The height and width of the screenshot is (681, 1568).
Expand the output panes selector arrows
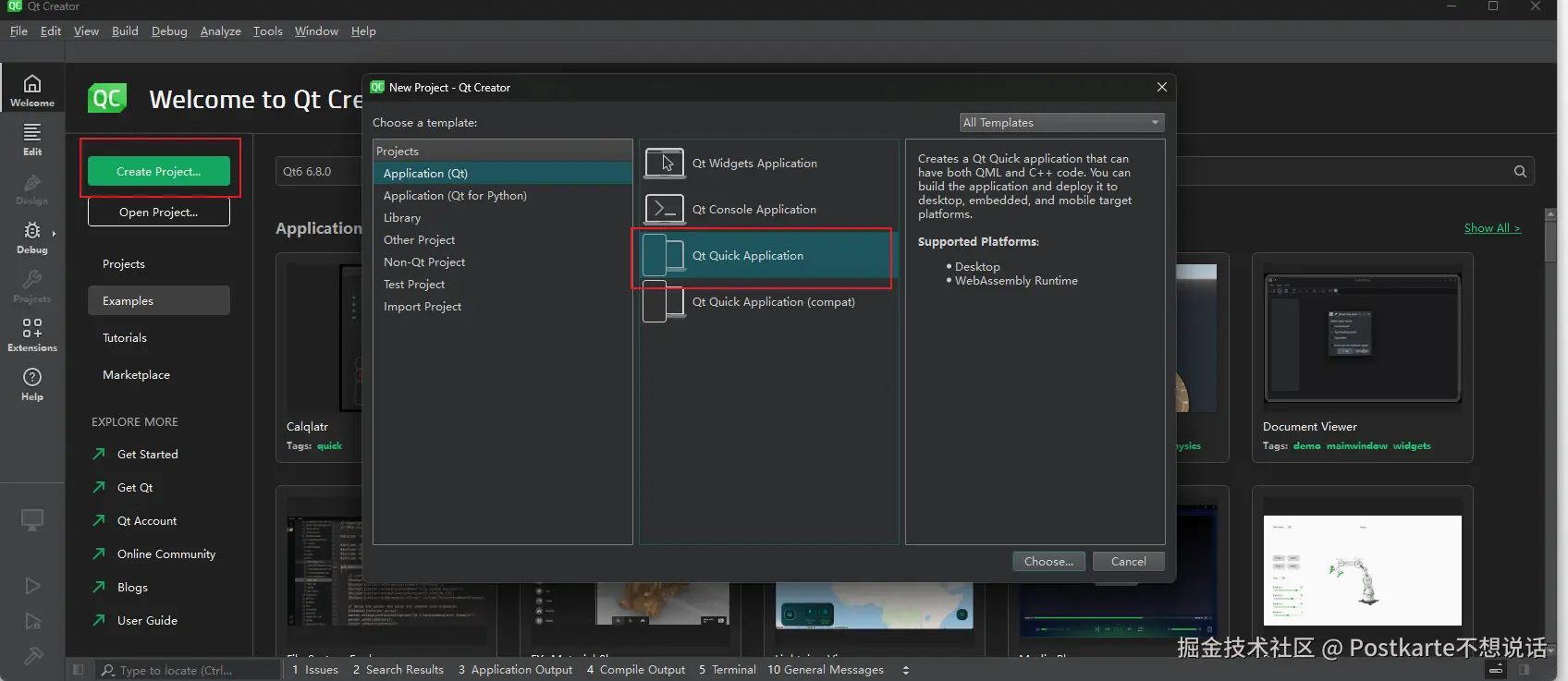[906, 670]
